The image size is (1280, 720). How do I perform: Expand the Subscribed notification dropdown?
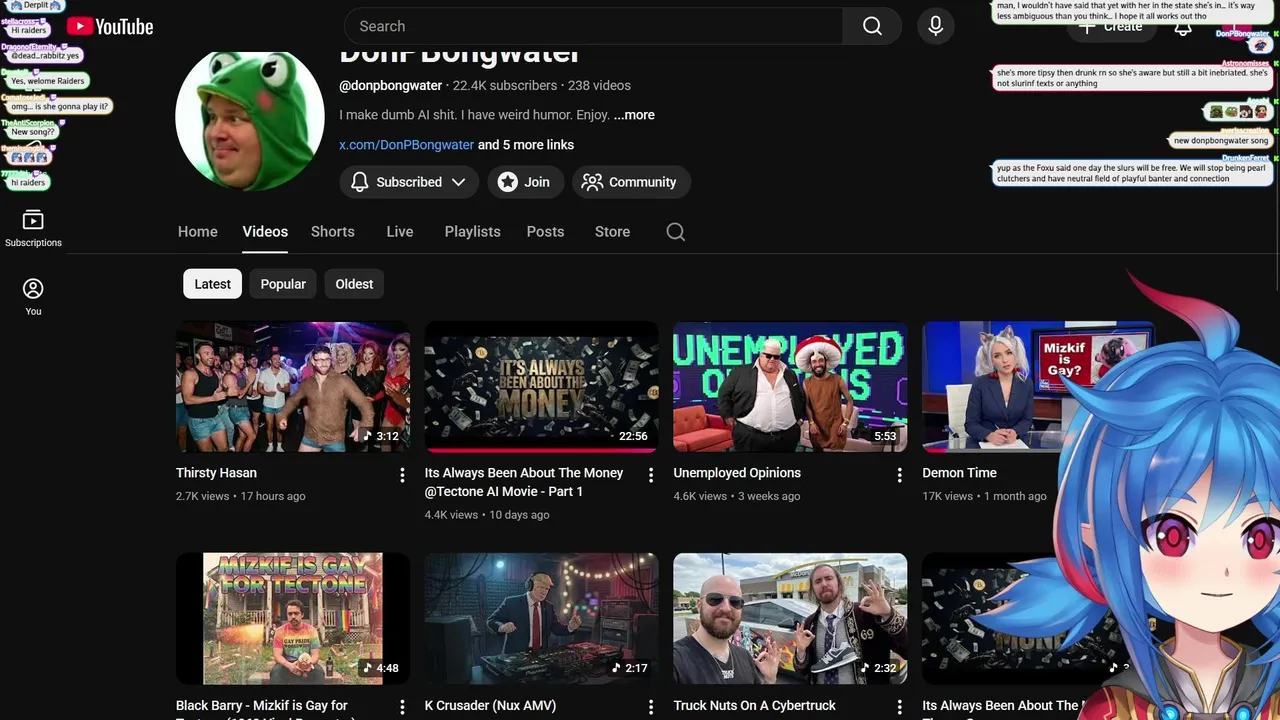pyautogui.click(x=408, y=182)
